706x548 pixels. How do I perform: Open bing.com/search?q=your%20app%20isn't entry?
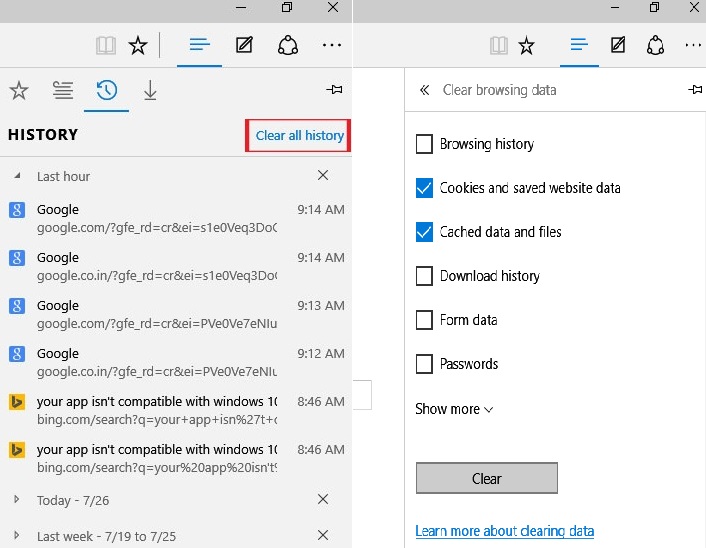pos(176,458)
